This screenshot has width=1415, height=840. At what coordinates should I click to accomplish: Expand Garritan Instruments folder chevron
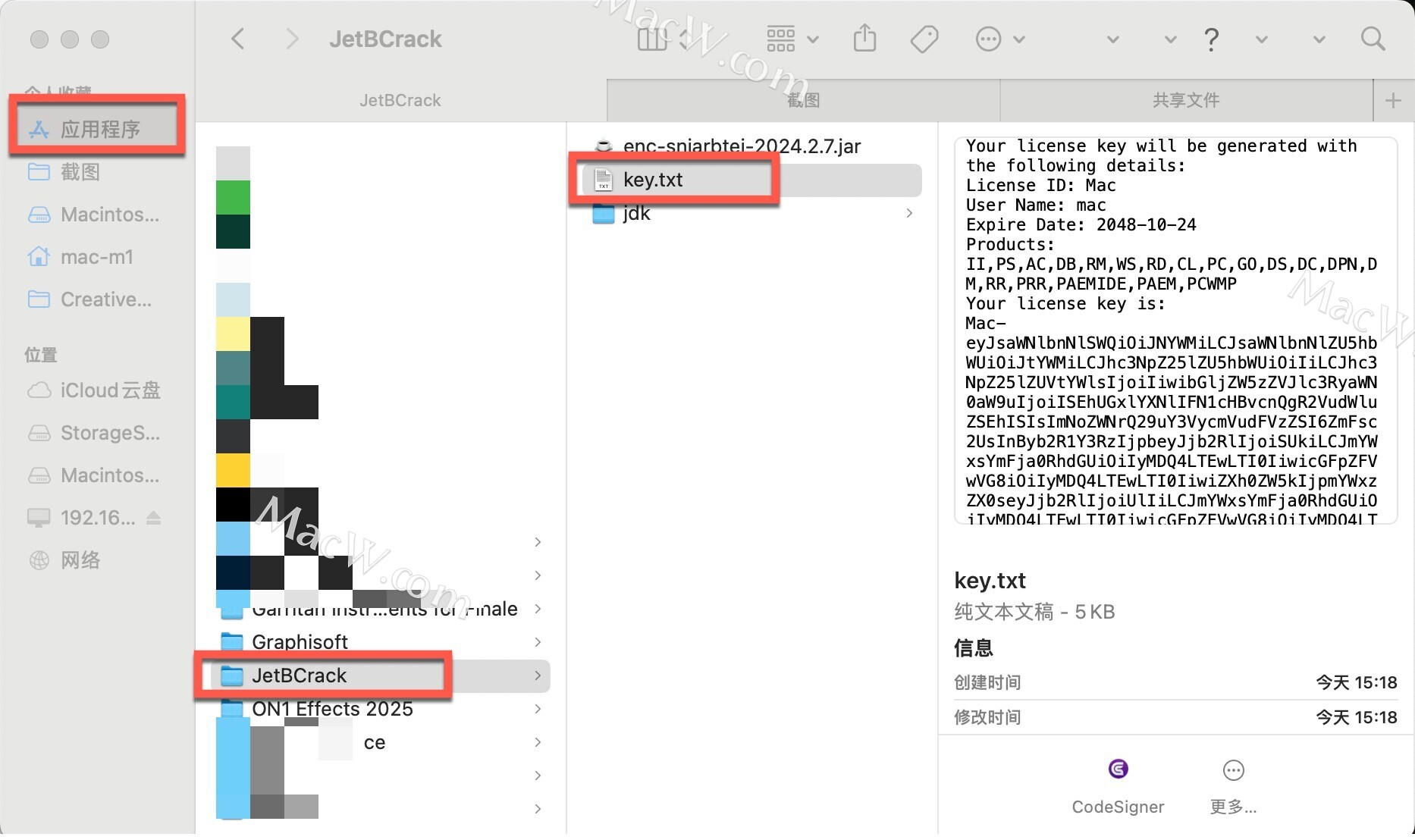538,609
